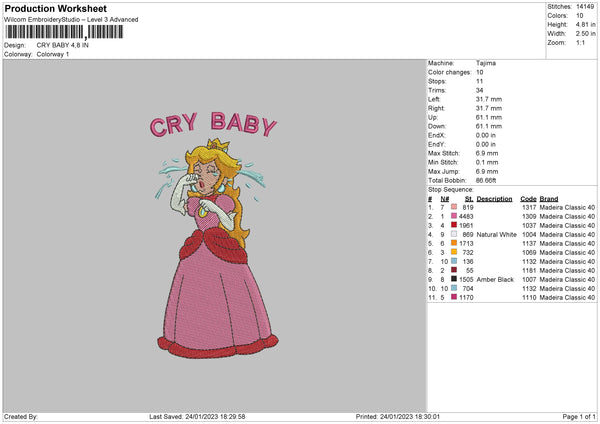The height and width of the screenshot is (424, 600).
Task: Select the Down: measurement label
Action: coord(437,126)
